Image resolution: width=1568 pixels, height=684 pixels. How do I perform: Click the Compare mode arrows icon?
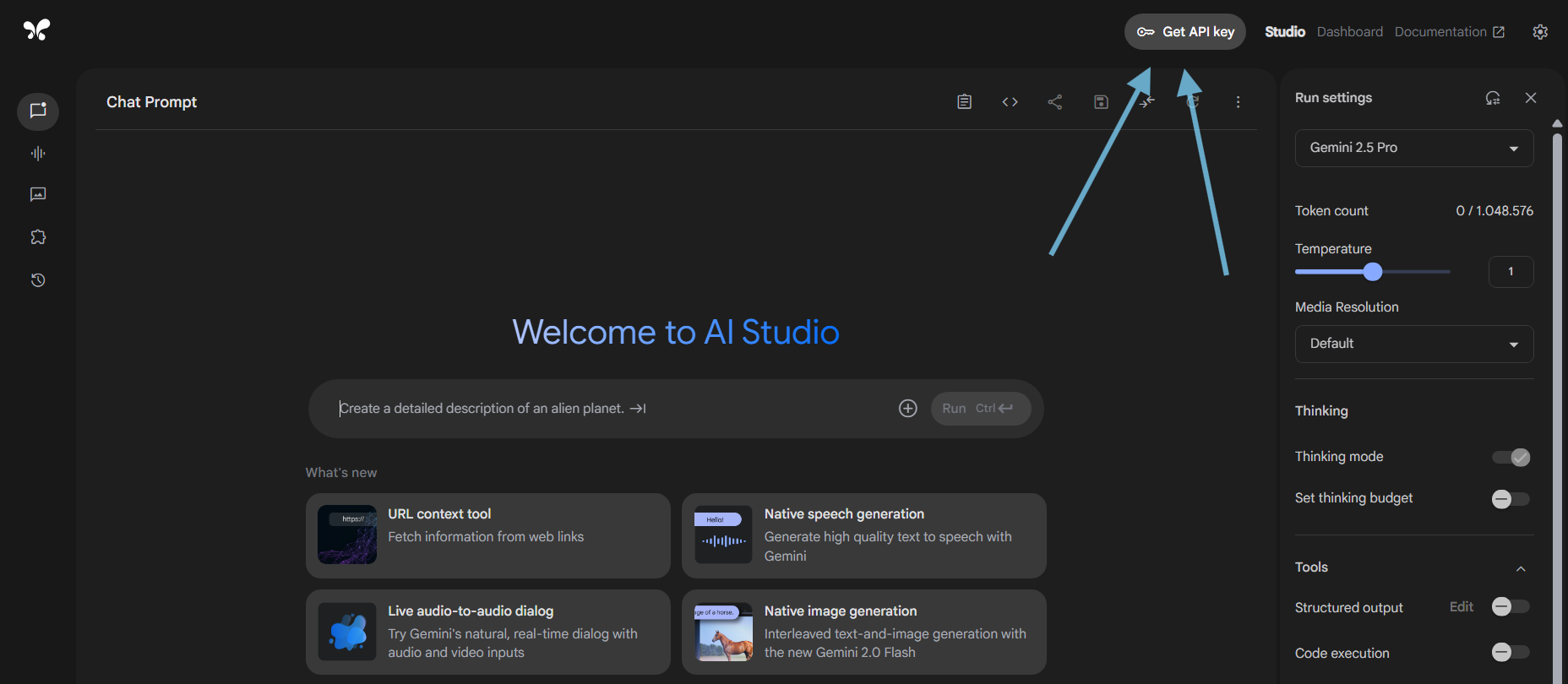pyautogui.click(x=1146, y=102)
